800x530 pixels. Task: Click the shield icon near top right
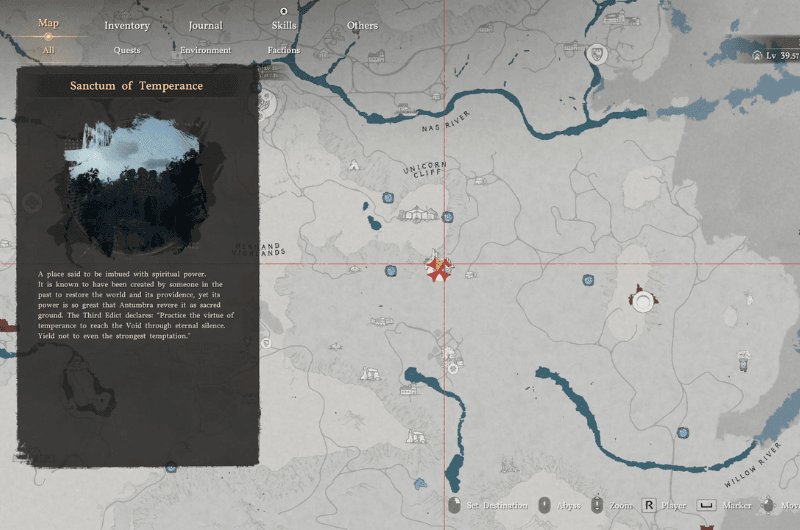coord(600,53)
